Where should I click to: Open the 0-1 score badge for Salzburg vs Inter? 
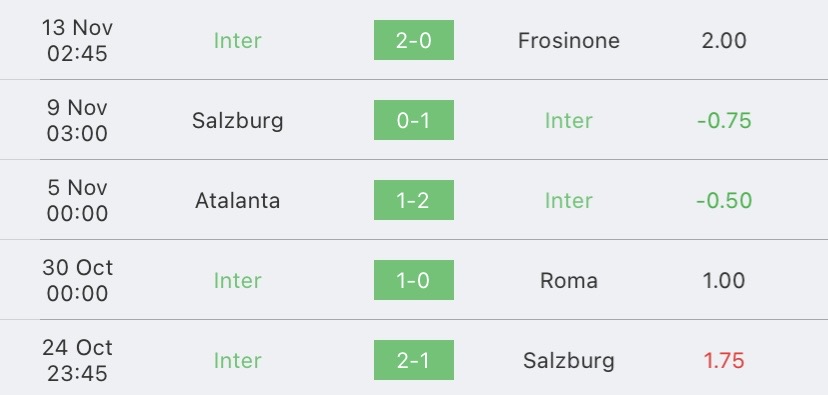point(413,120)
